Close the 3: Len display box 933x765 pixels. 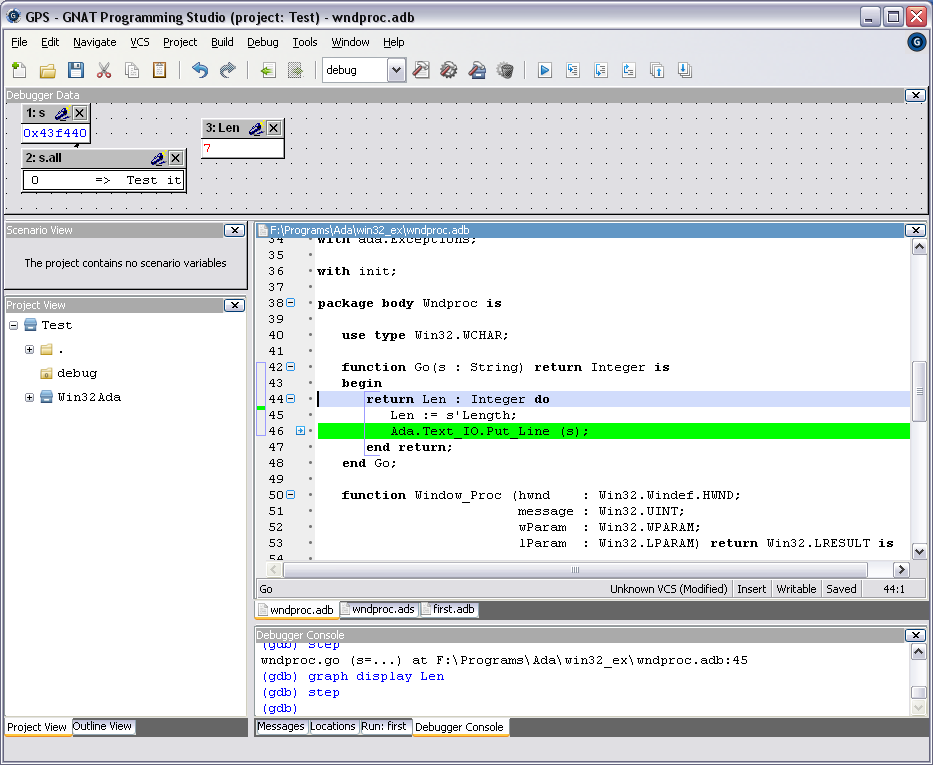[x=273, y=128]
